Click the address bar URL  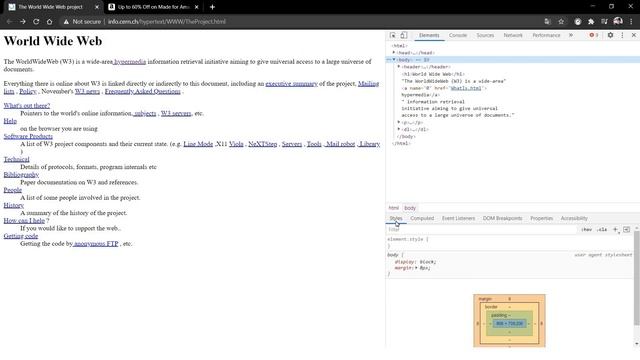pos(167,22)
